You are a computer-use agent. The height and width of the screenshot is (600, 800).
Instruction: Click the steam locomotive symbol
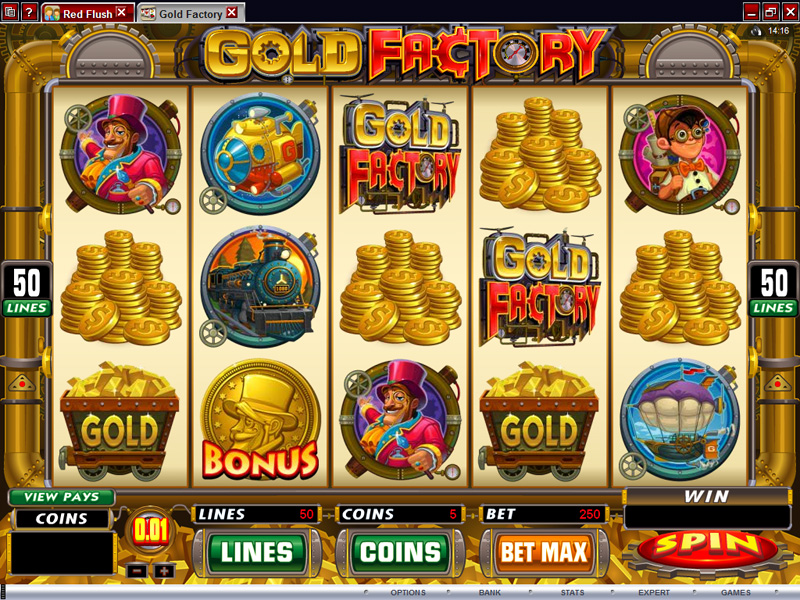point(260,287)
